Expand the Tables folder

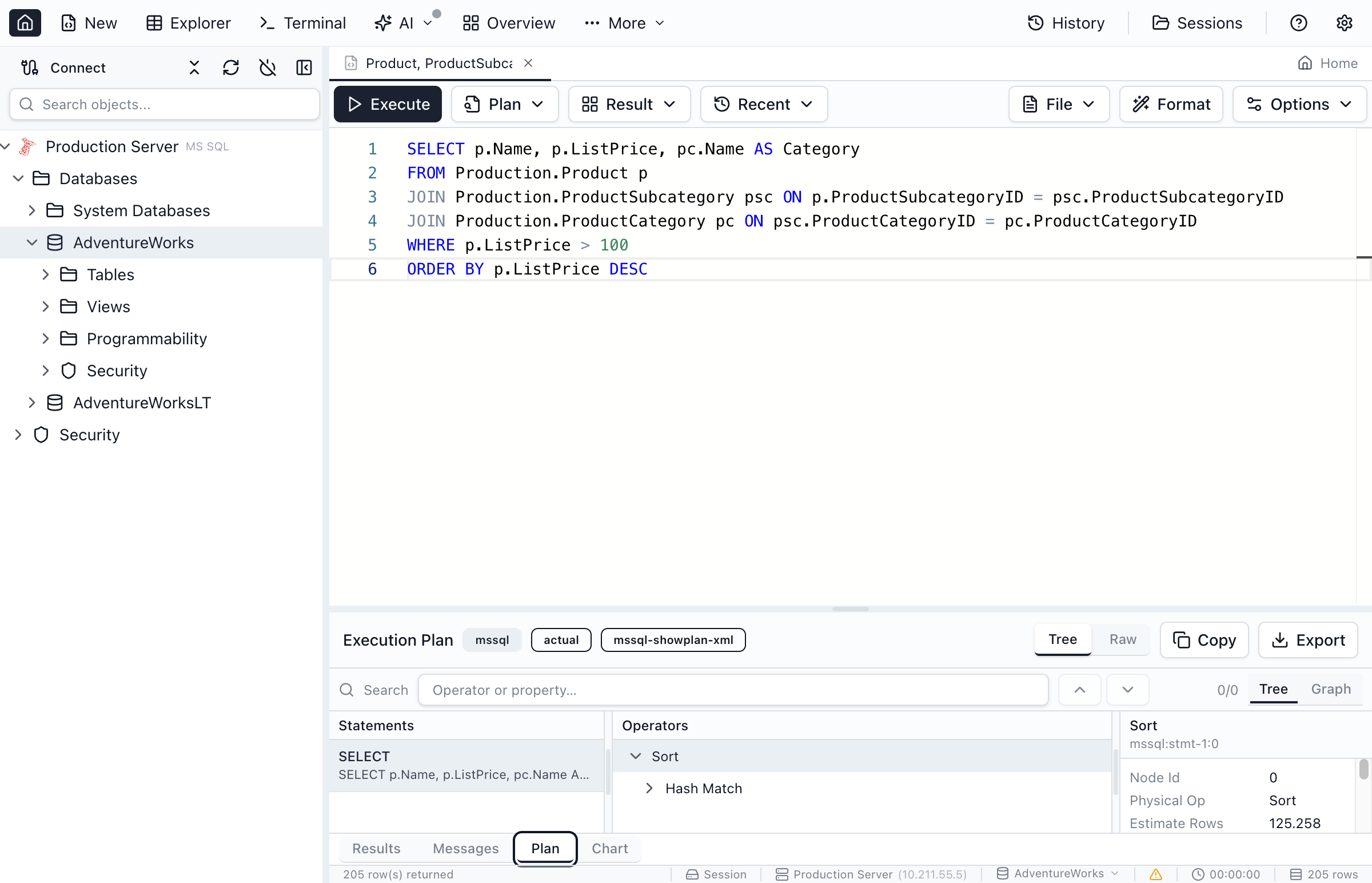click(46, 275)
